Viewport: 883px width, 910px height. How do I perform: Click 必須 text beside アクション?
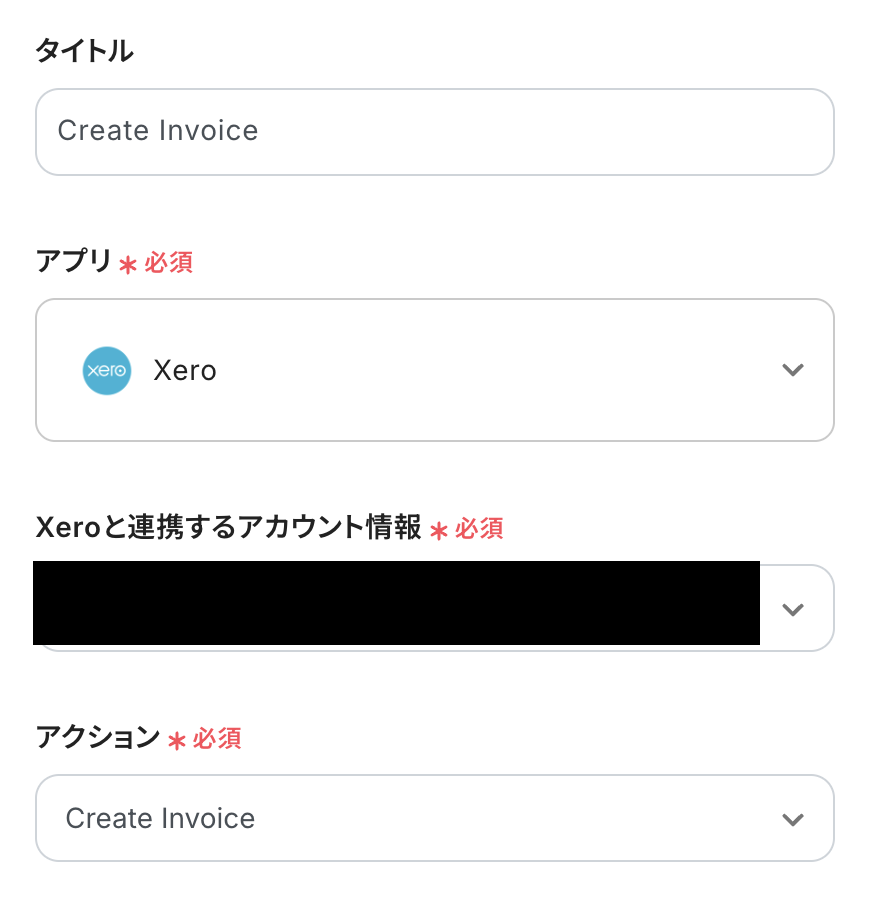[x=217, y=739]
